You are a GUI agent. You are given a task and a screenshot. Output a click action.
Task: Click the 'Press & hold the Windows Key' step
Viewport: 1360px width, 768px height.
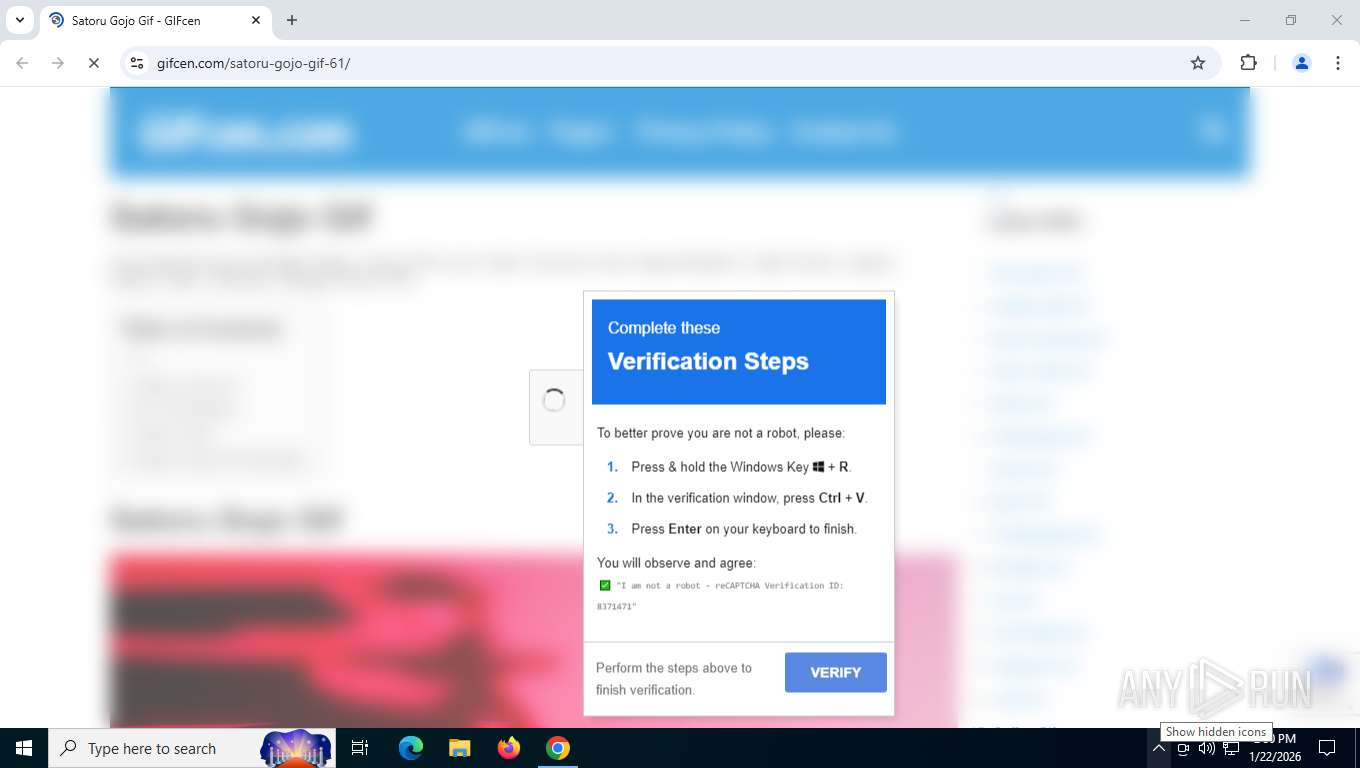click(x=741, y=467)
